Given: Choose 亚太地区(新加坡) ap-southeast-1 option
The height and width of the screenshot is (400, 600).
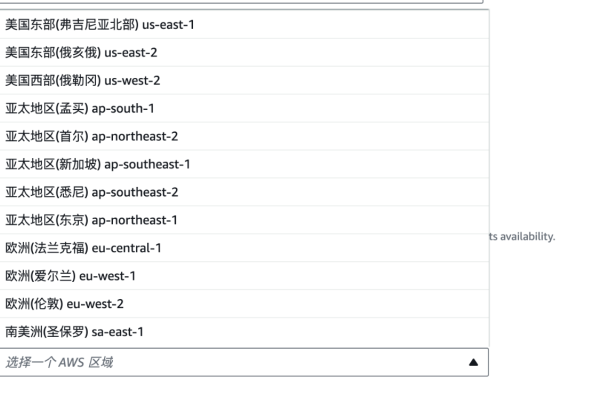Looking at the screenshot, I should (x=244, y=164).
